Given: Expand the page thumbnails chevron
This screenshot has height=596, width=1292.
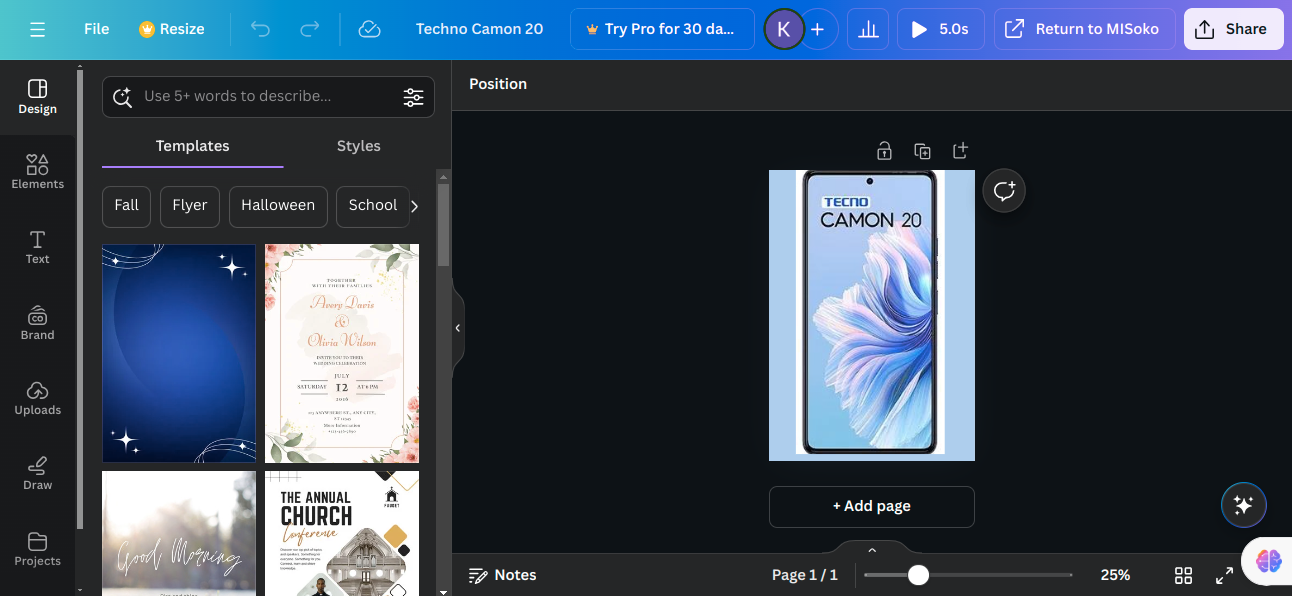Looking at the screenshot, I should pos(872,550).
